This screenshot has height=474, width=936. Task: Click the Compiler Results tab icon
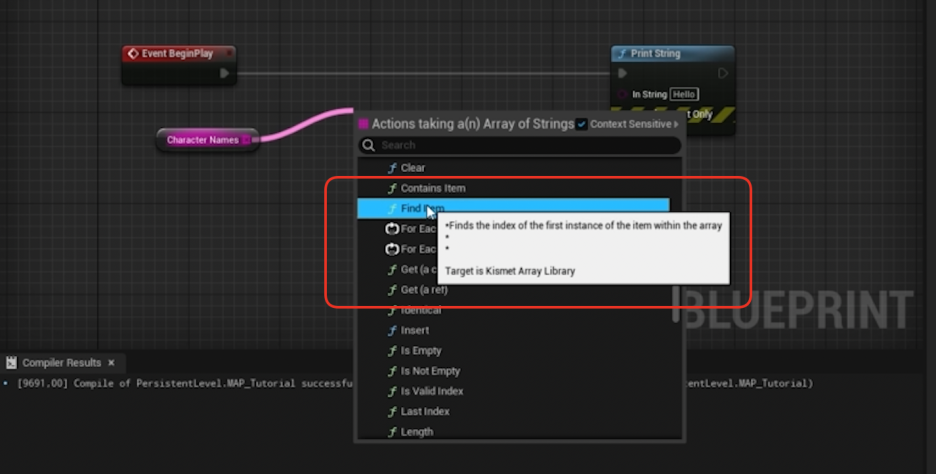pos(11,363)
